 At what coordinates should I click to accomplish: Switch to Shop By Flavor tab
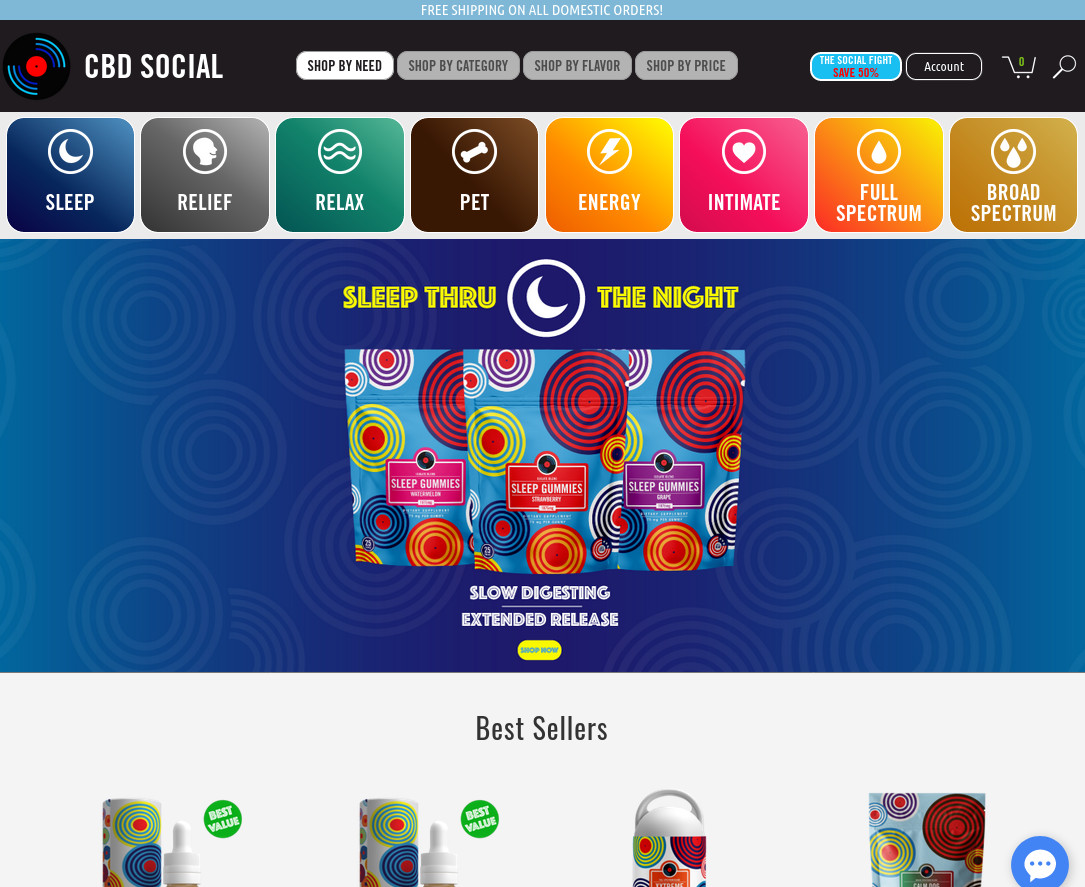pos(577,66)
